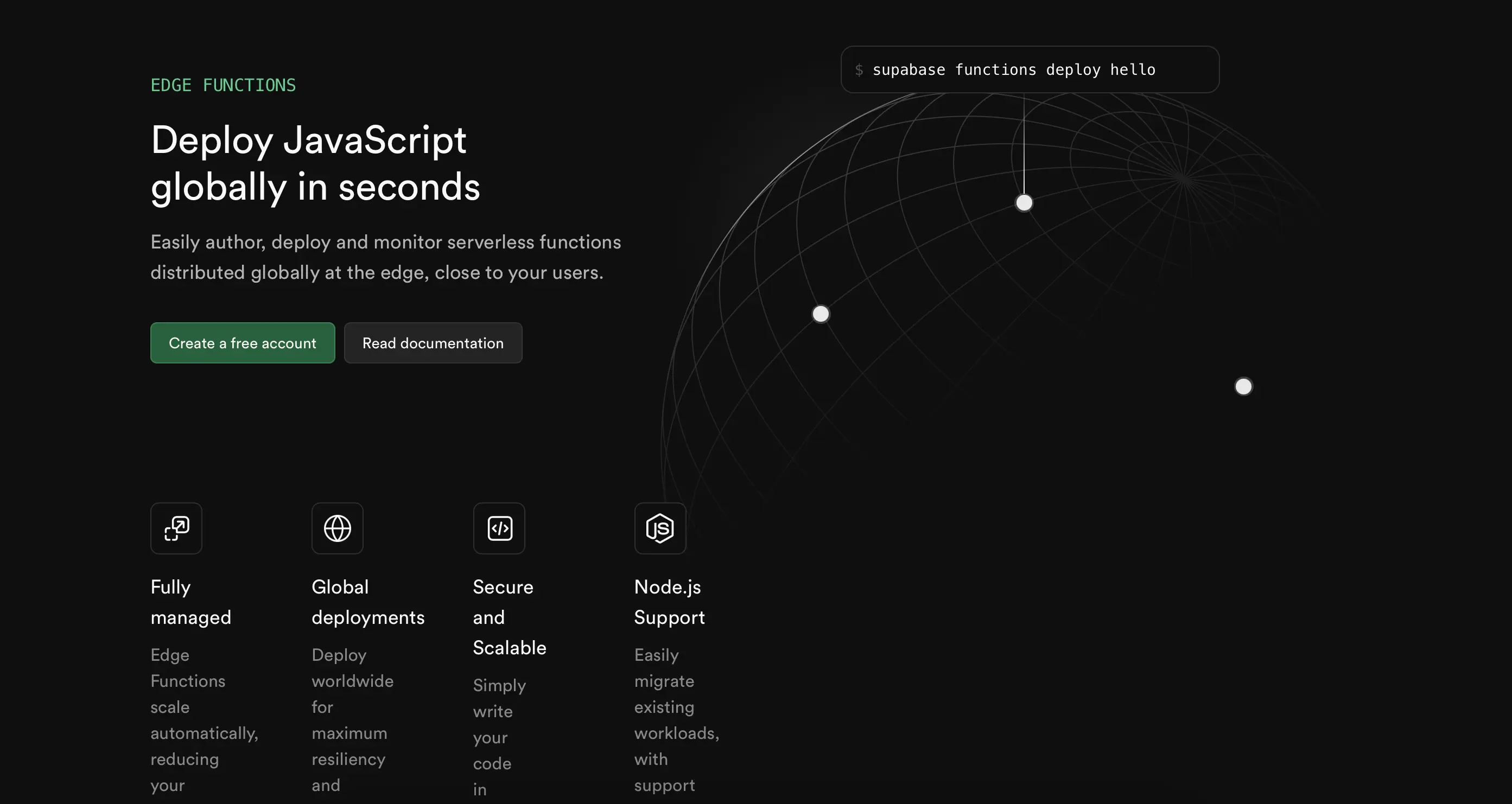The image size is (1512, 804).
Task: Click the EDGE FUNCTIONS green label
Action: point(223,85)
